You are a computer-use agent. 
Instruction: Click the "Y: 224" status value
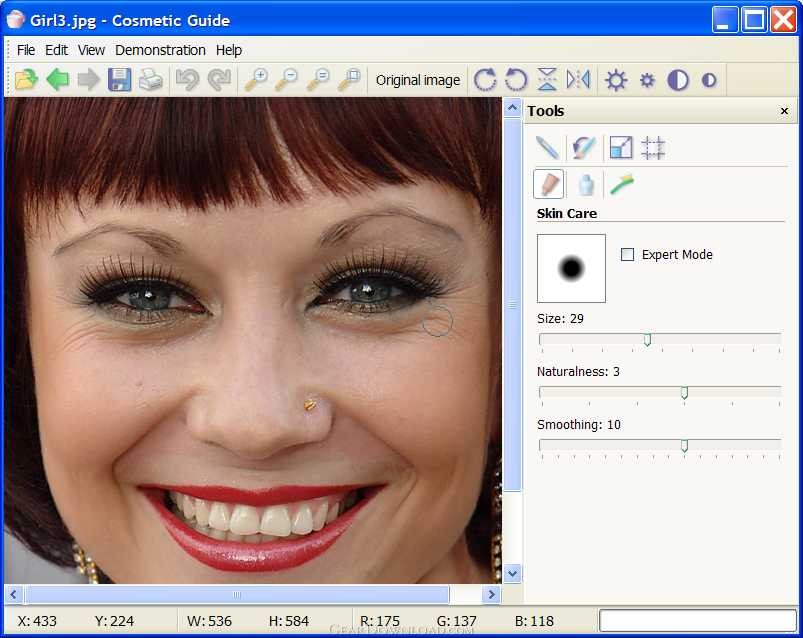[114, 621]
